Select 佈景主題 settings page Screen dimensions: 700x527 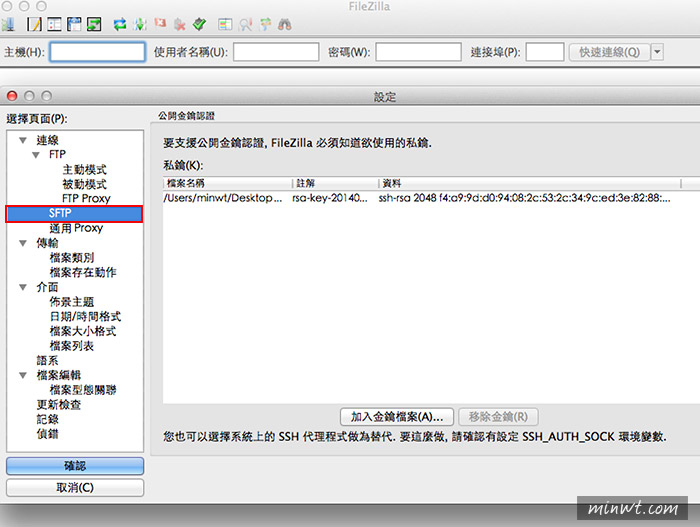tap(72, 302)
